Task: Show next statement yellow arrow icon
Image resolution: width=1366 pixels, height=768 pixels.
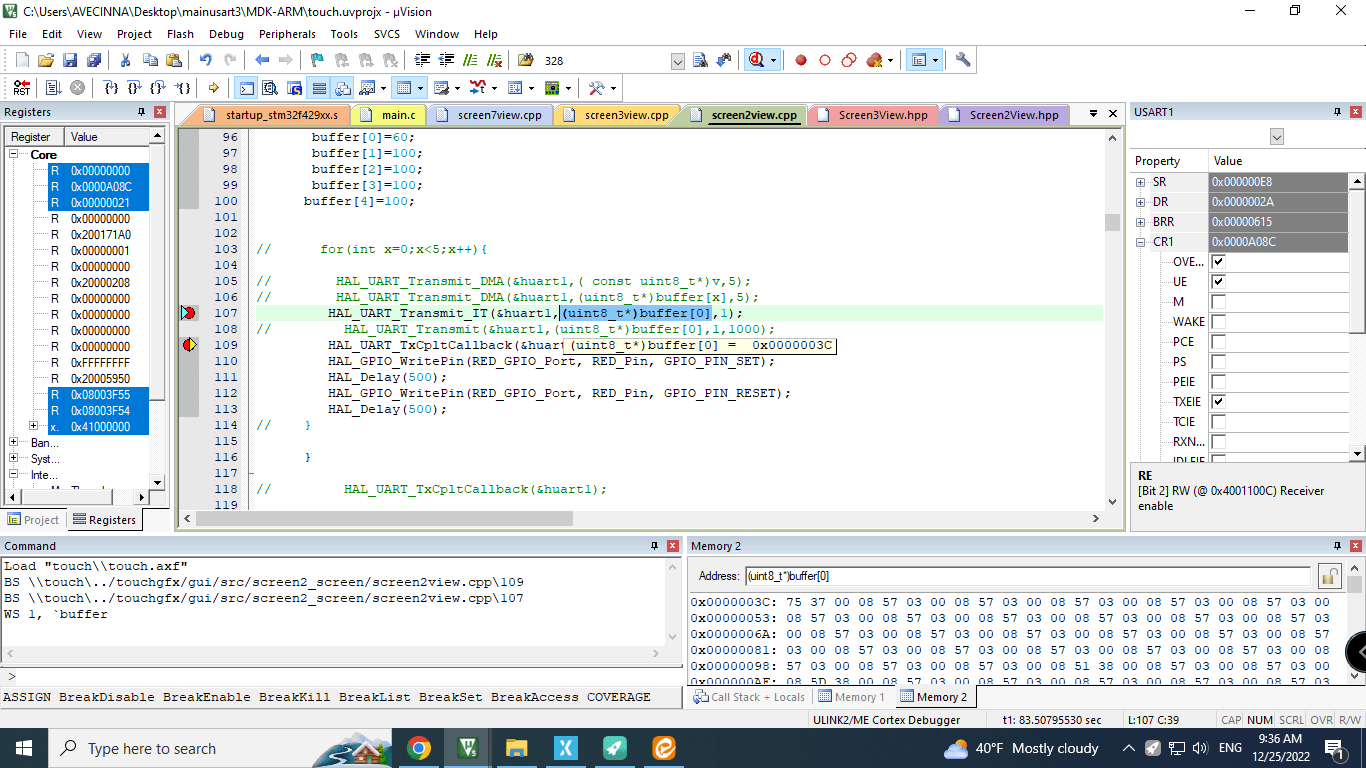Action: click(214, 87)
